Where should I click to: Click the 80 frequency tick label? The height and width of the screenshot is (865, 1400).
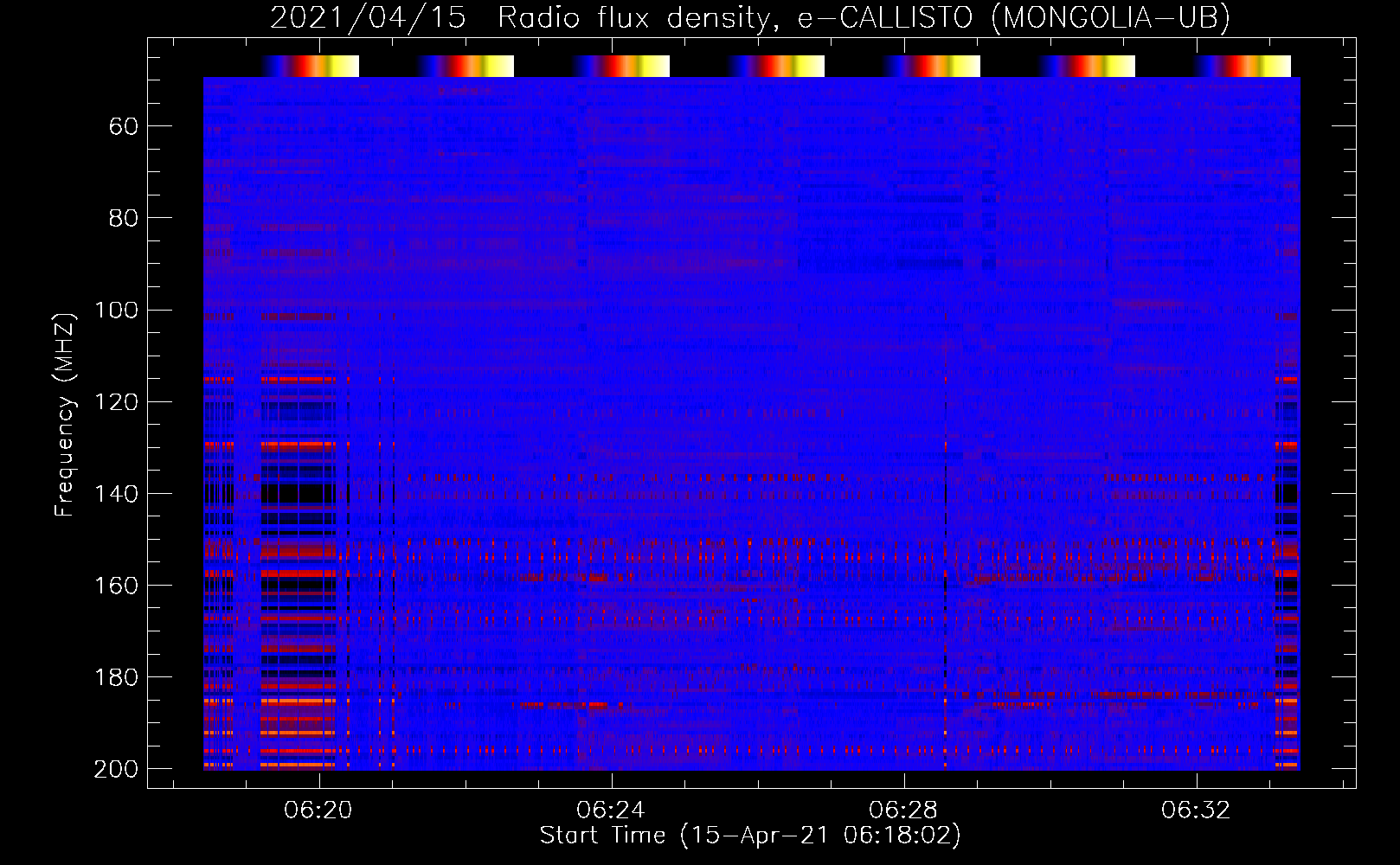pos(124,219)
